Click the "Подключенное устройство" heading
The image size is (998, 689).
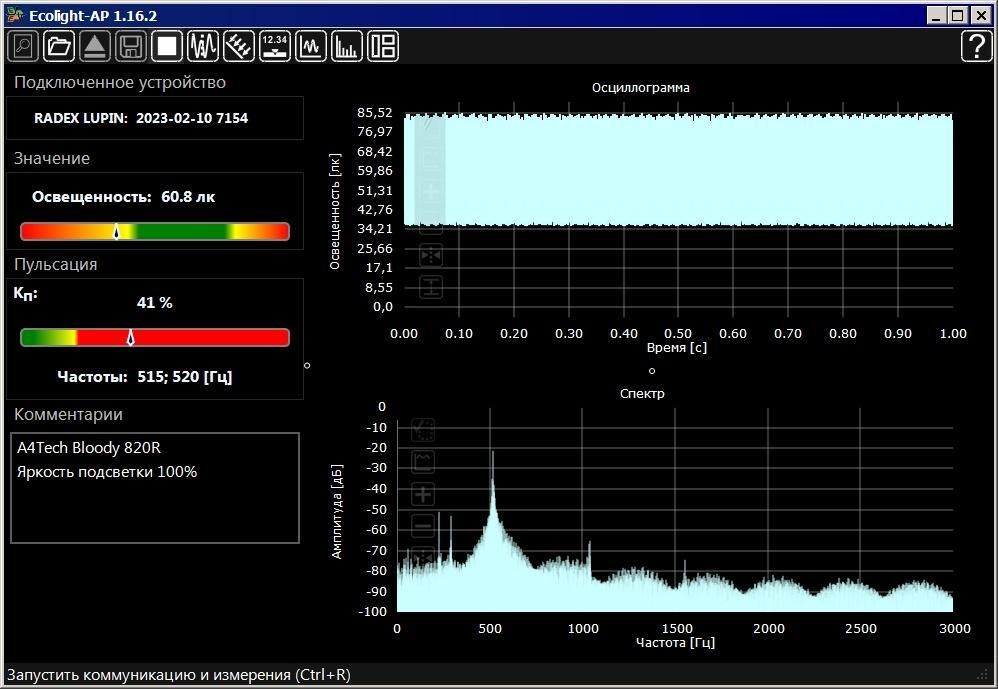tap(120, 83)
